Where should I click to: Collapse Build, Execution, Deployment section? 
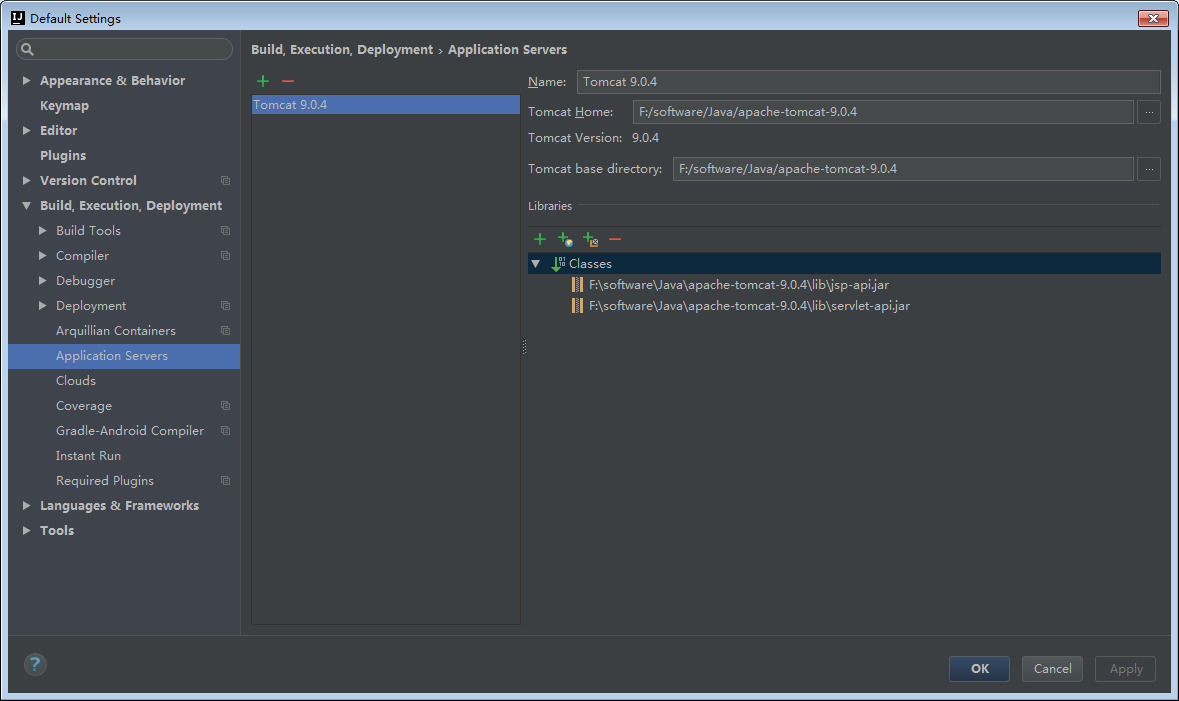pos(26,205)
